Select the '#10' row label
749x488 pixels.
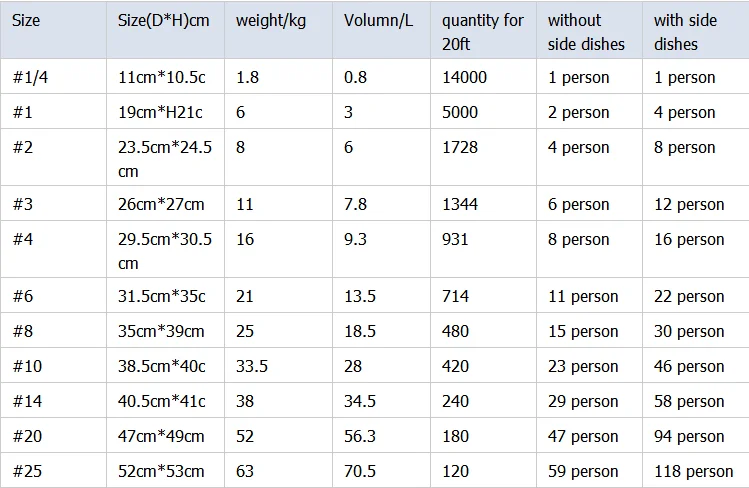[x=27, y=366]
